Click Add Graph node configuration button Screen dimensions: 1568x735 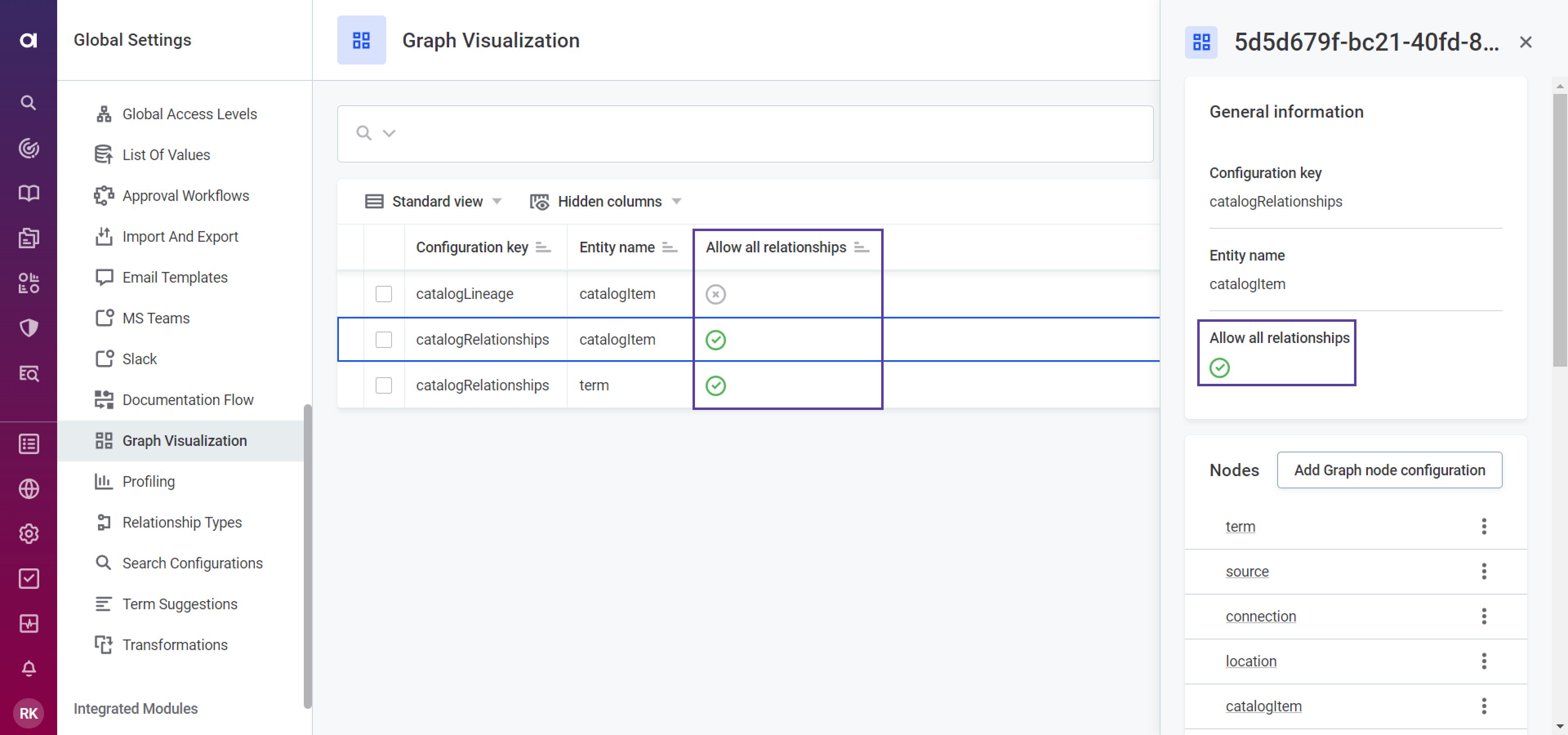[x=1389, y=470]
